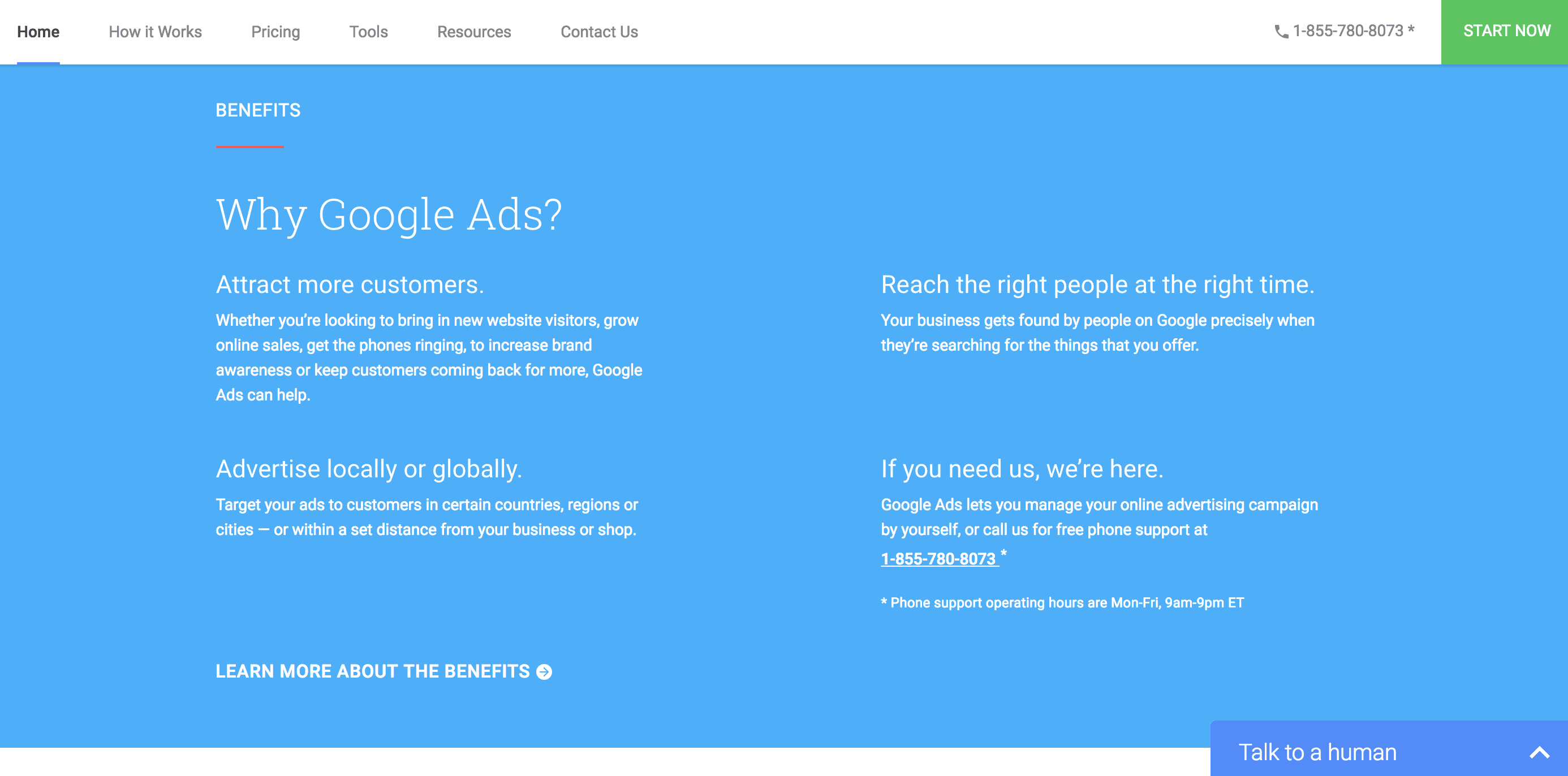The width and height of the screenshot is (1568, 776).
Task: Open the Pricing menu item
Action: [275, 32]
